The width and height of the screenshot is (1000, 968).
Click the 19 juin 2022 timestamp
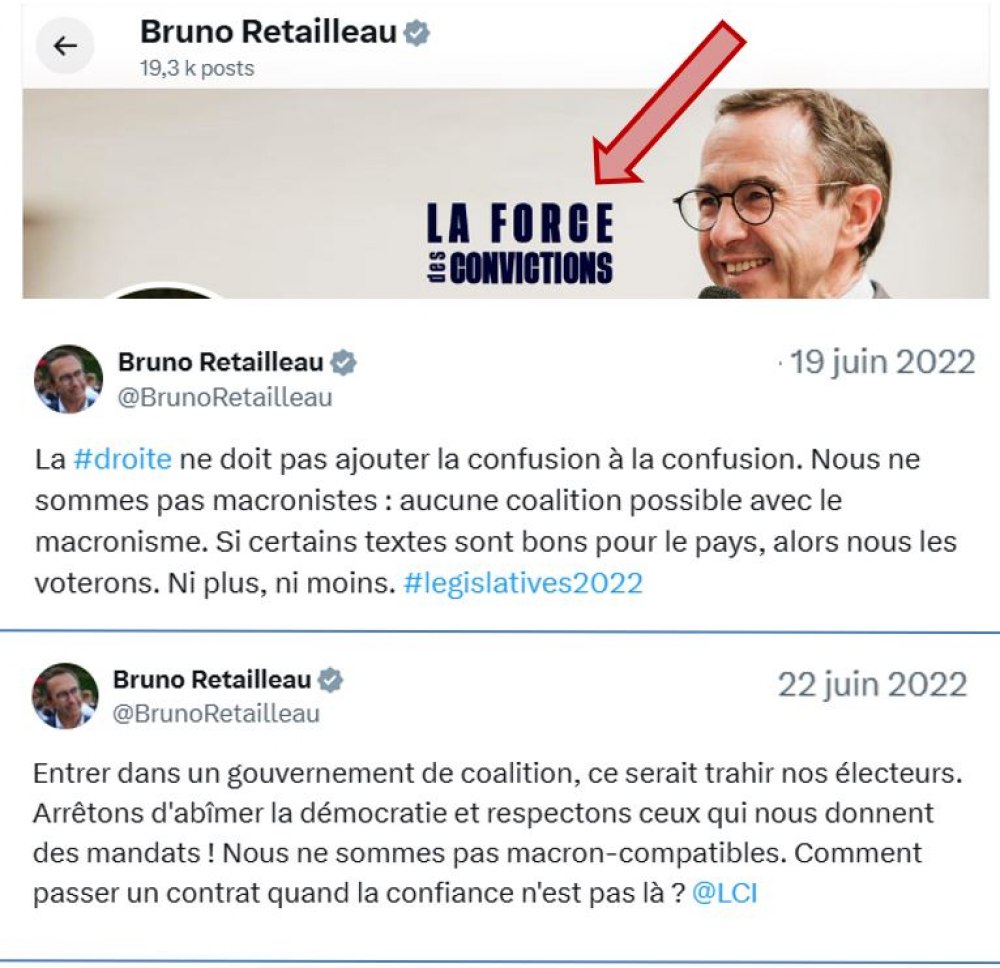point(883,363)
